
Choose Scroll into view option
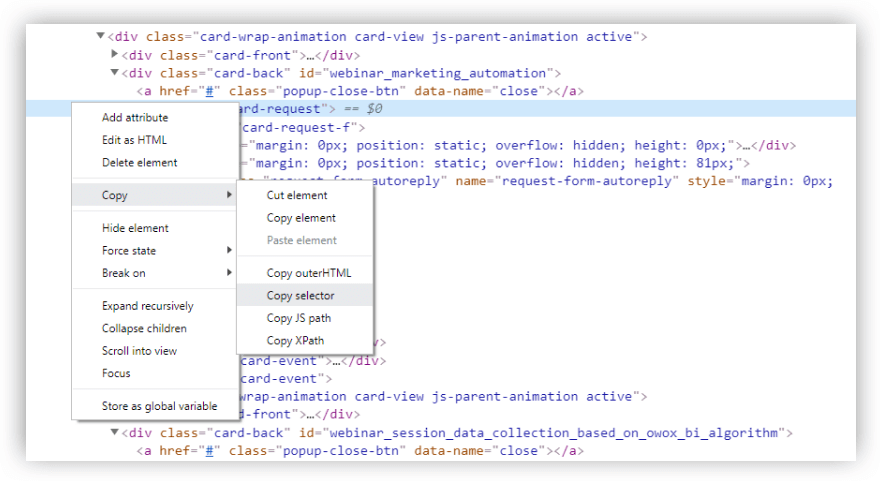139,351
